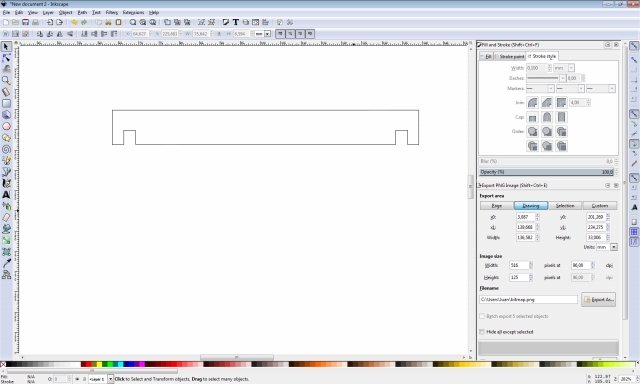Switch to the Stroke paint tab
This screenshot has height=384, width=640.
(x=509, y=56)
